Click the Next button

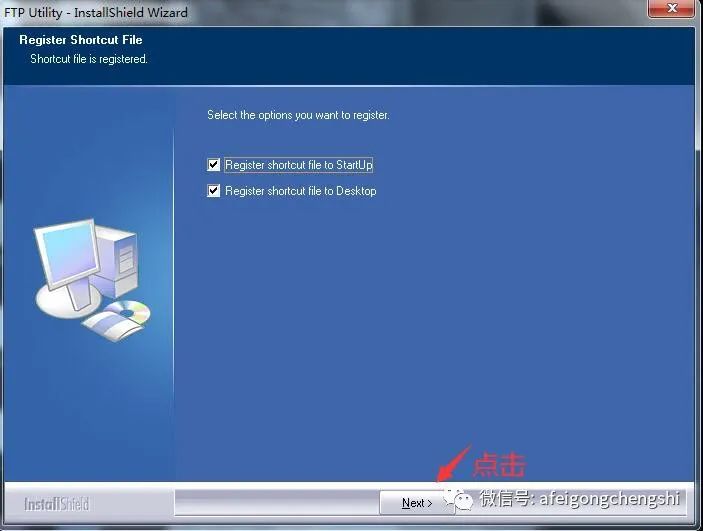coord(417,503)
